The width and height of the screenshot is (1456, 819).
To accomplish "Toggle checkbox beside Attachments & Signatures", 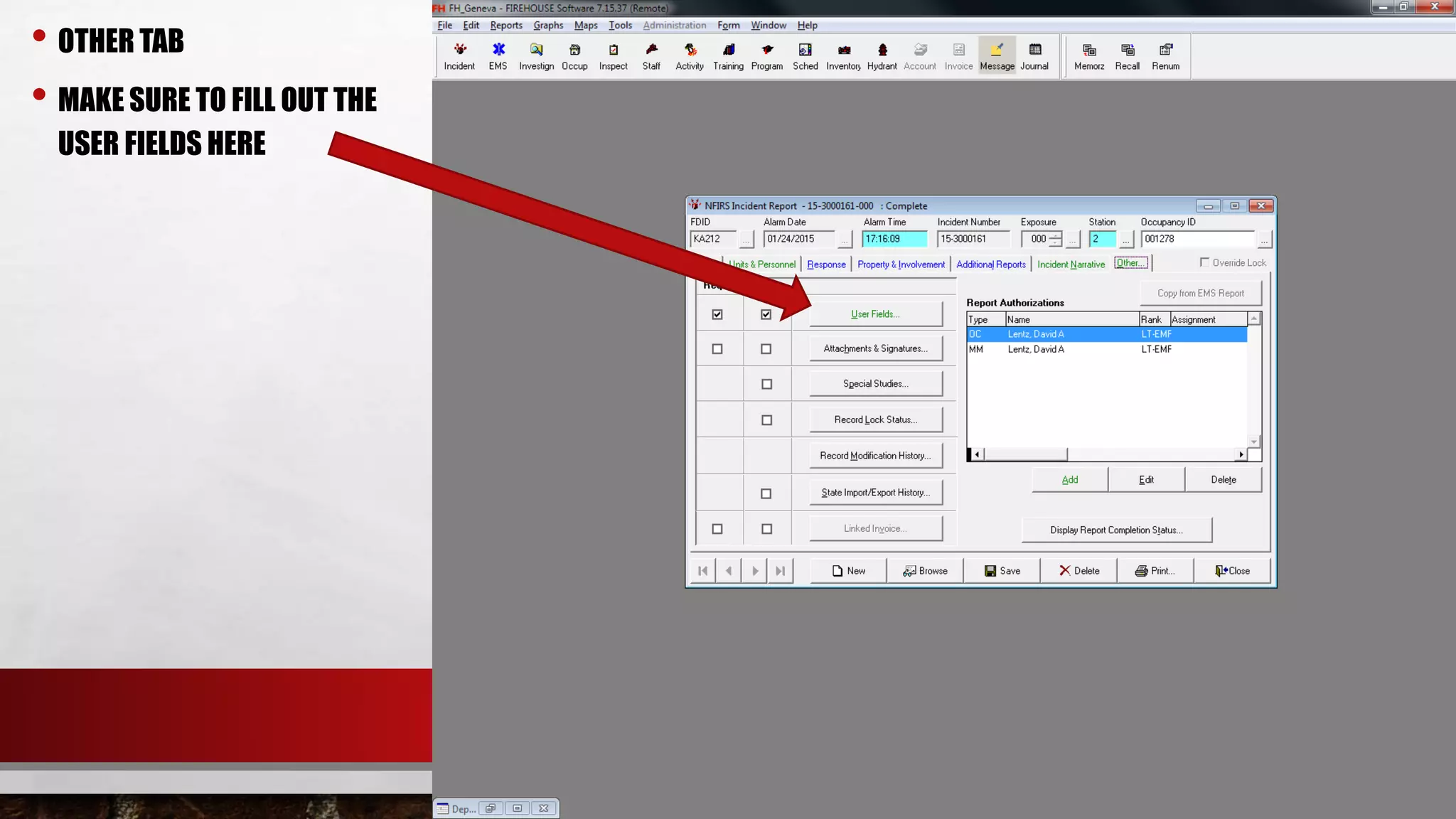I will tap(766, 349).
